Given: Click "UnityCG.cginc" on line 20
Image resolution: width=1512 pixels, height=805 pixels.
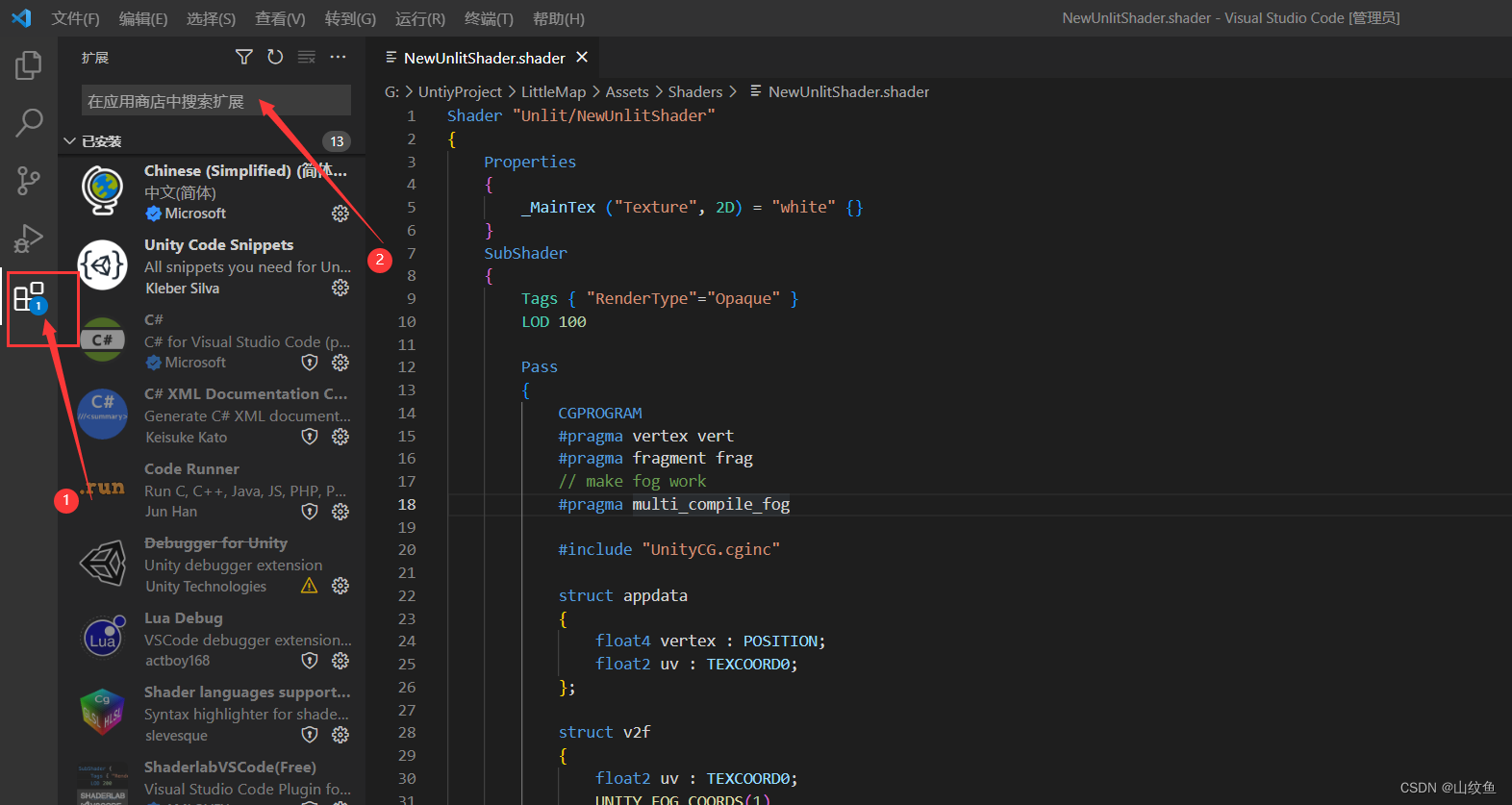Looking at the screenshot, I should [x=711, y=549].
